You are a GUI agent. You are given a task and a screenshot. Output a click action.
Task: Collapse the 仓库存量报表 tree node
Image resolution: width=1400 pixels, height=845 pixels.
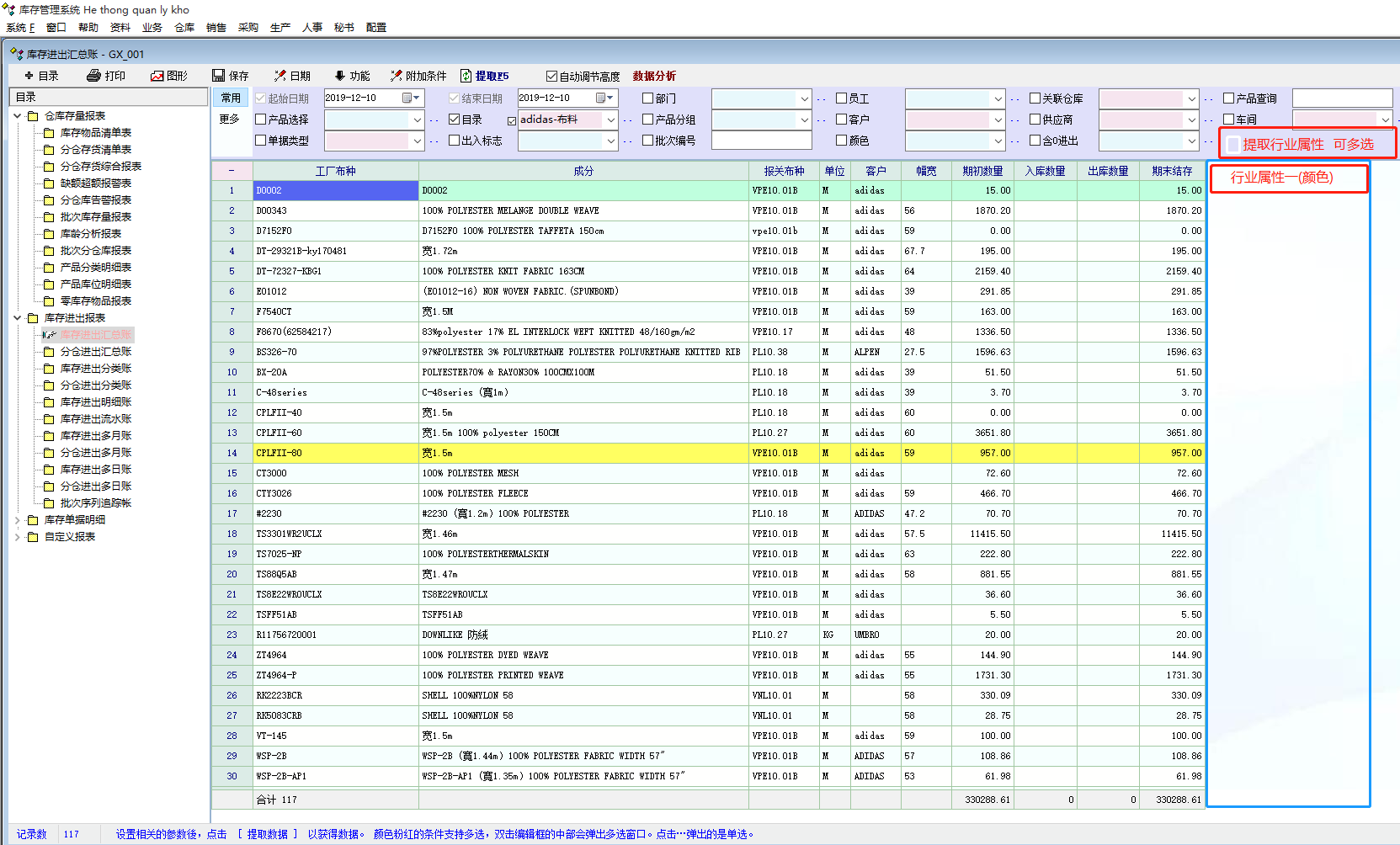point(18,116)
